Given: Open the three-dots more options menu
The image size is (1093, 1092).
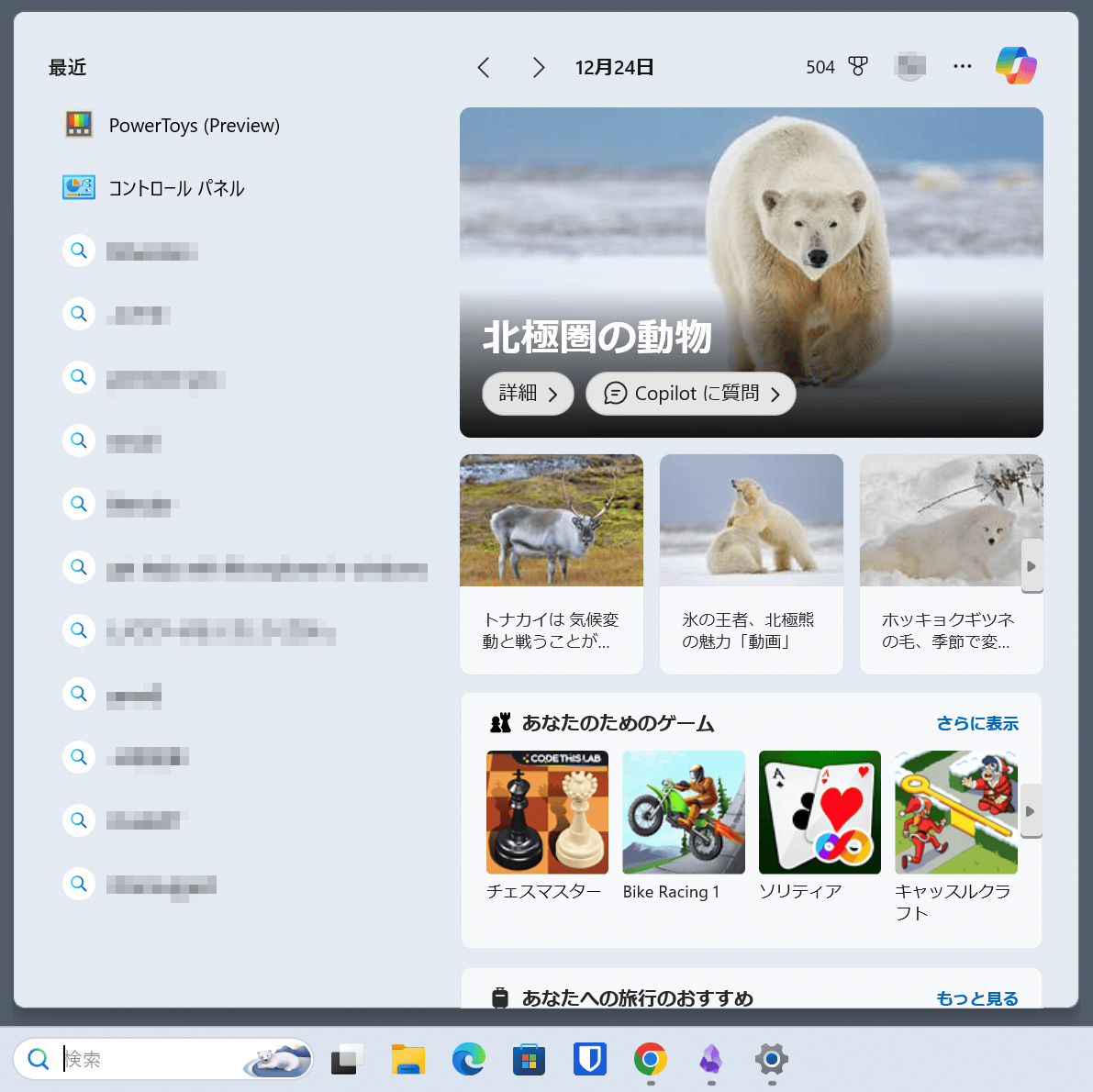Looking at the screenshot, I should click(962, 66).
